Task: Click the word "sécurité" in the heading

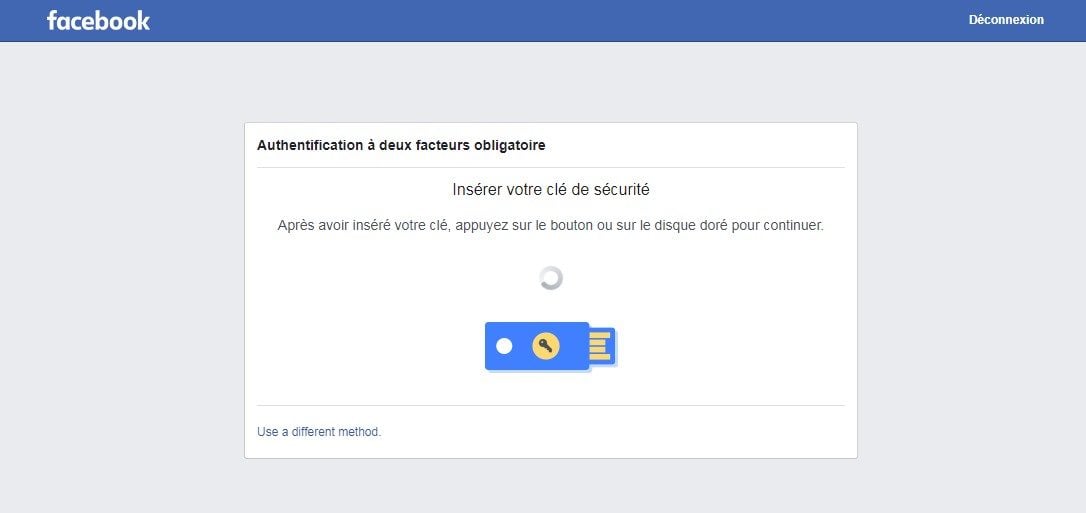Action: click(622, 189)
